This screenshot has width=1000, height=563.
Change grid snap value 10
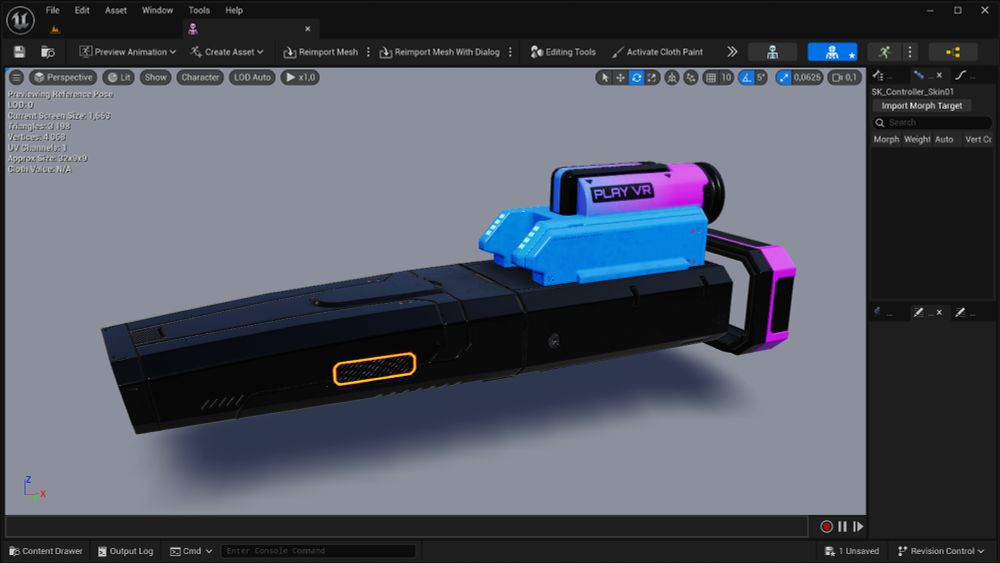tap(726, 78)
